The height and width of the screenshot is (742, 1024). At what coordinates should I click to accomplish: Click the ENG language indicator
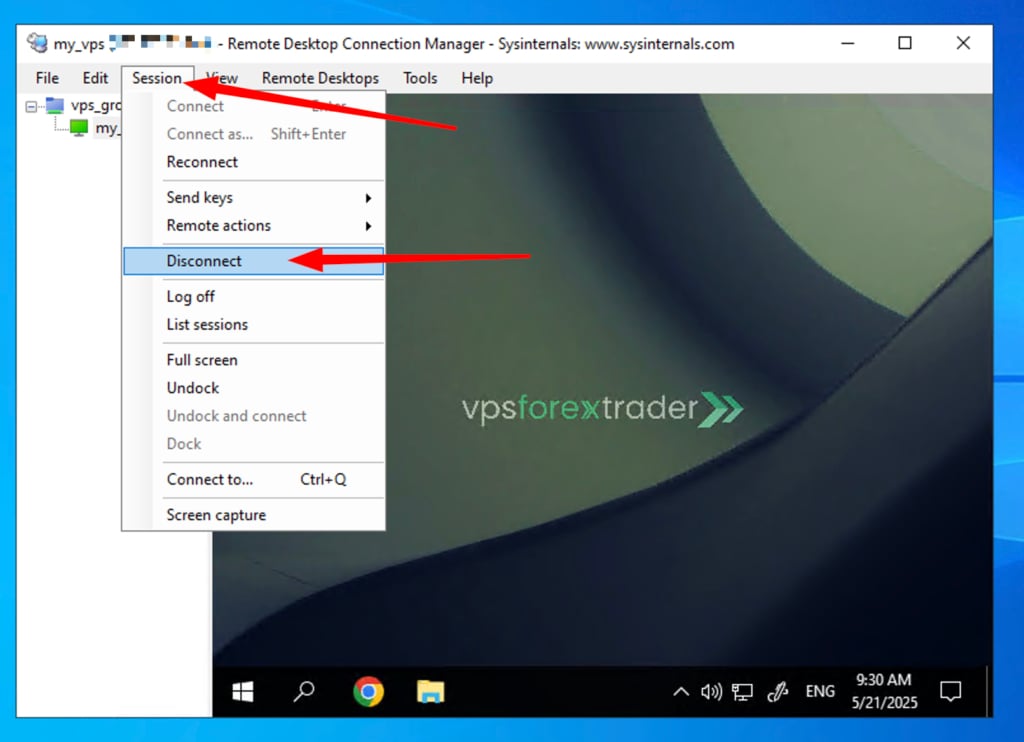820,692
